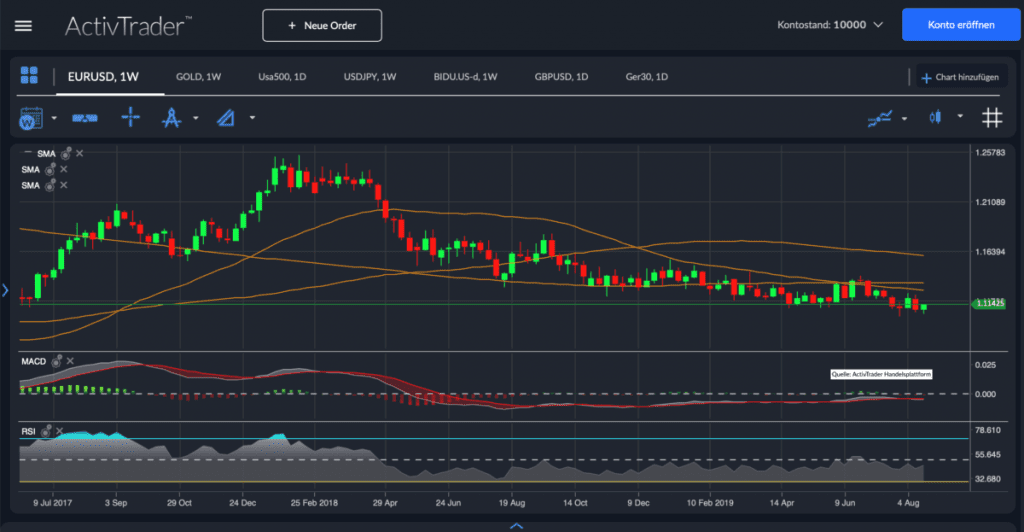The image size is (1024, 532).
Task: Remove the third SMA indicator
Action: 64,185
